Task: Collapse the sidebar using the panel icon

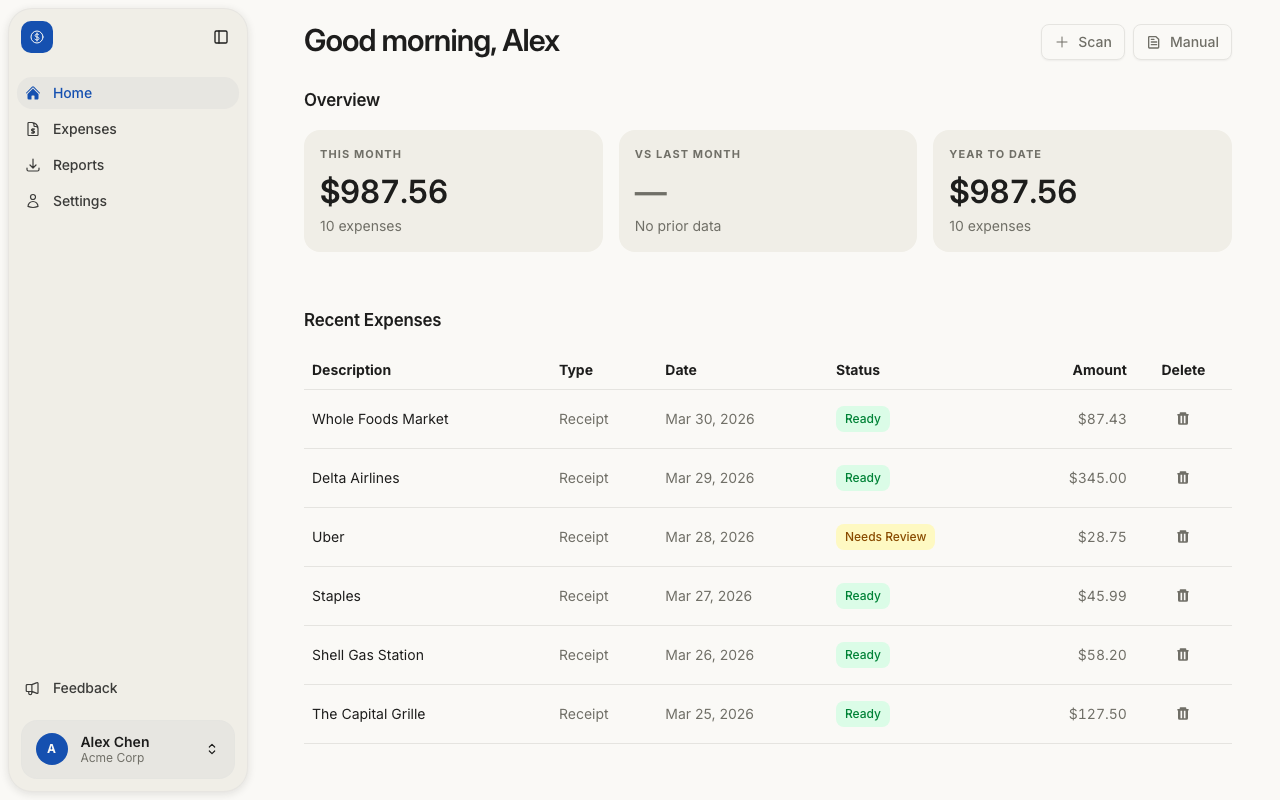Action: click(220, 36)
